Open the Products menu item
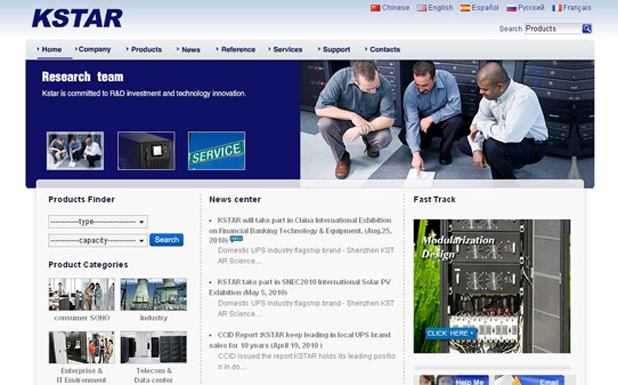 pos(146,50)
